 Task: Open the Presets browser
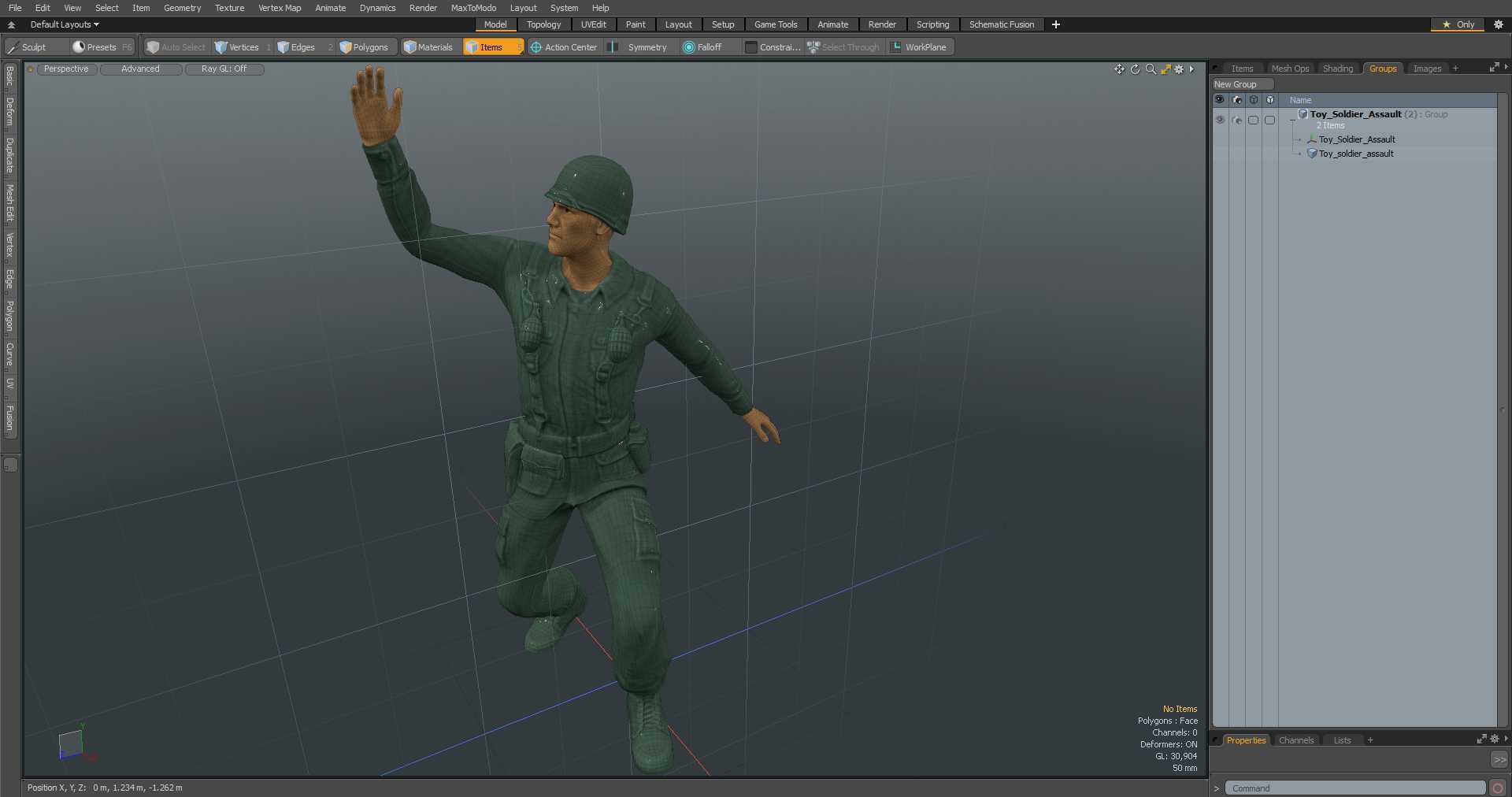102,47
